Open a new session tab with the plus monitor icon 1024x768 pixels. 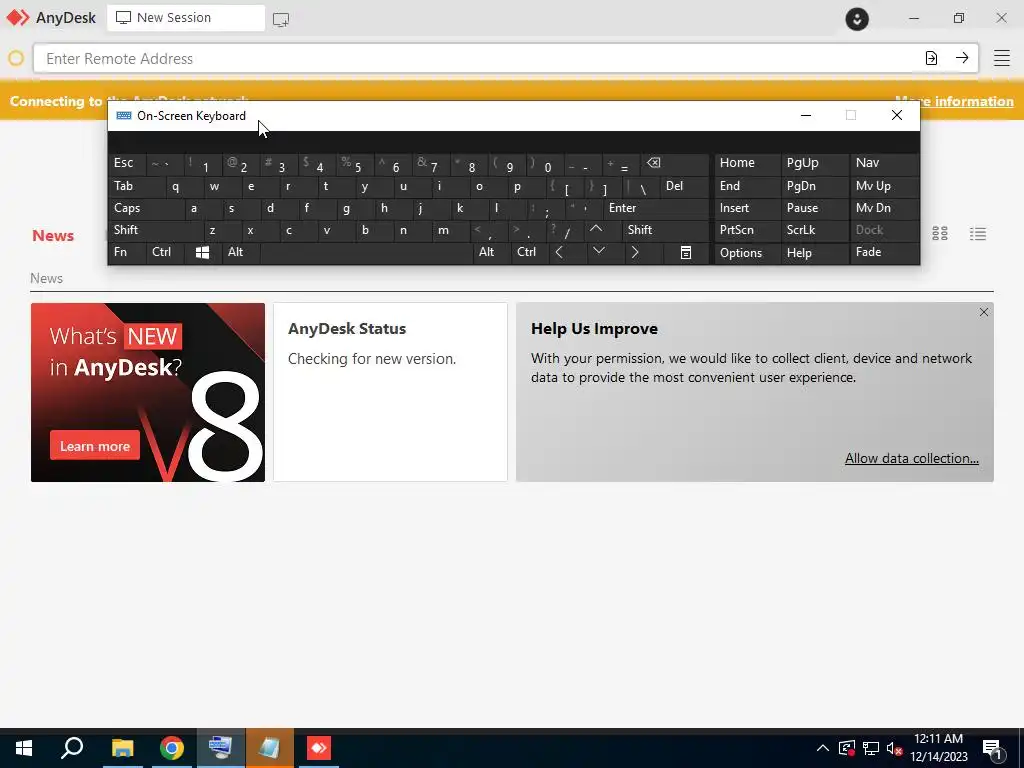(x=281, y=19)
